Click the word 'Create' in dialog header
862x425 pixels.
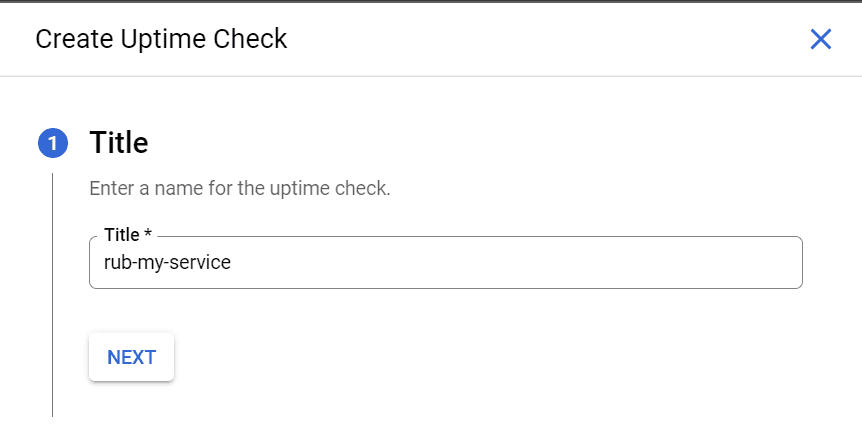[x=70, y=39]
